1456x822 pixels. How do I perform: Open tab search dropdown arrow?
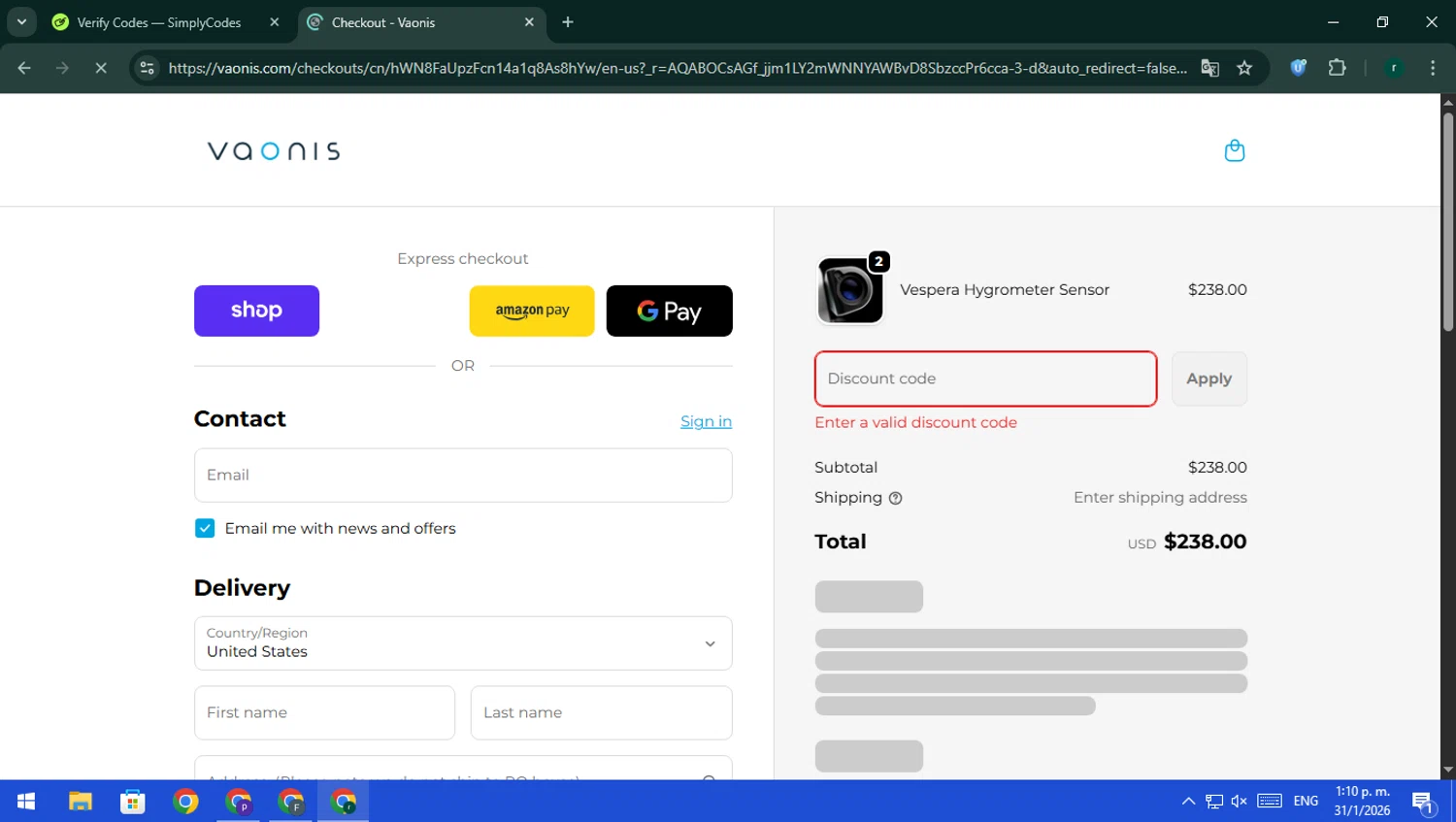point(21,22)
